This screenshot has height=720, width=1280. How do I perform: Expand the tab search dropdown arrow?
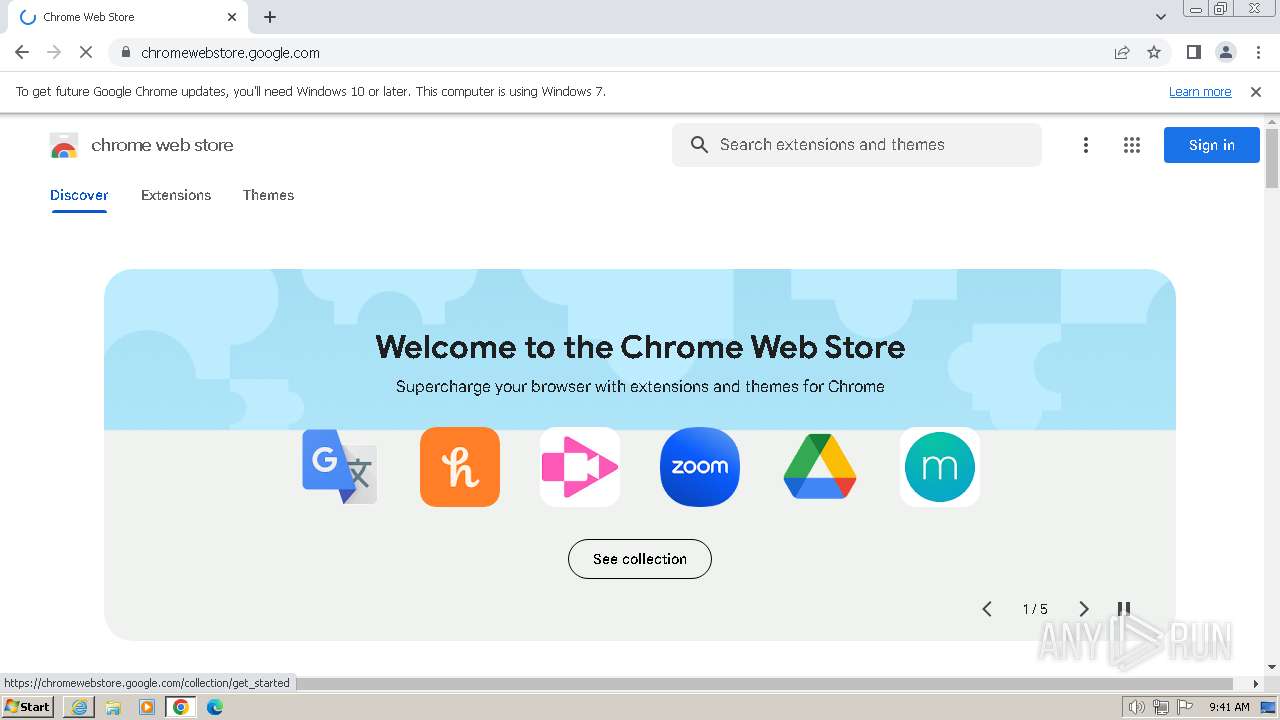pyautogui.click(x=1161, y=17)
